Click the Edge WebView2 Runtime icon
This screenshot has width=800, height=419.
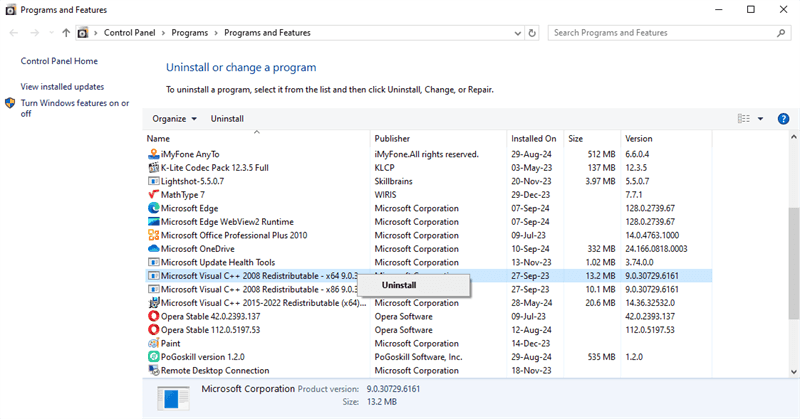coord(153,221)
